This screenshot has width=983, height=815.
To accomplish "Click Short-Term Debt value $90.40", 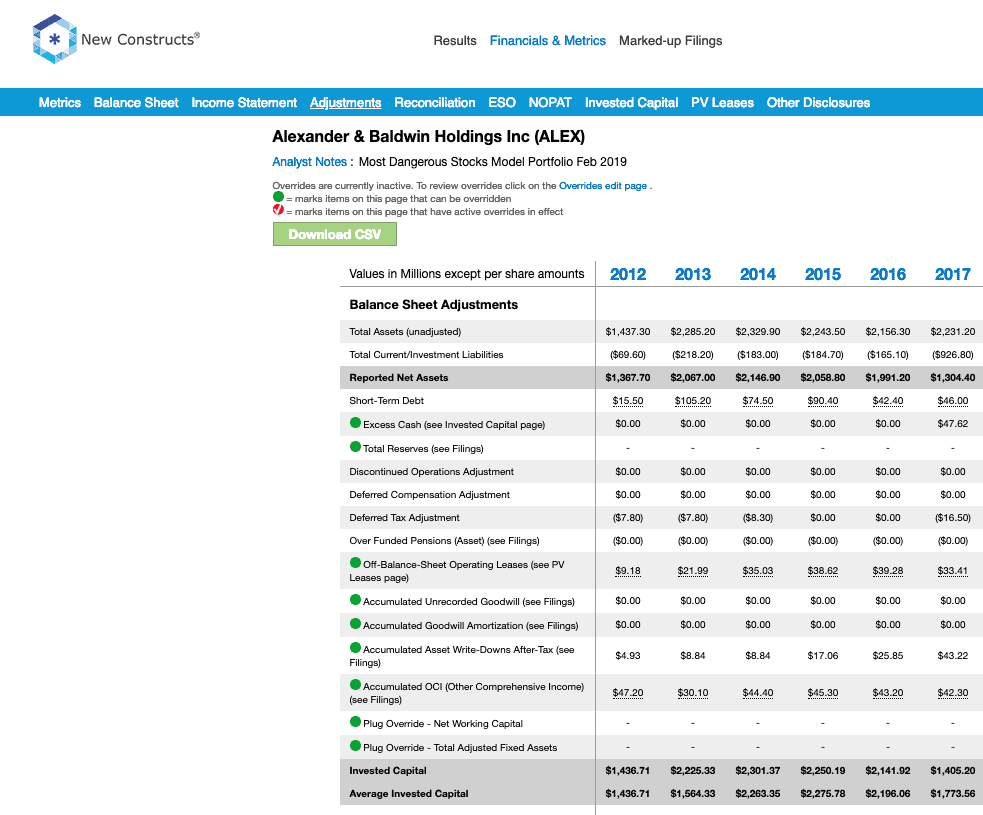I will pos(823,401).
